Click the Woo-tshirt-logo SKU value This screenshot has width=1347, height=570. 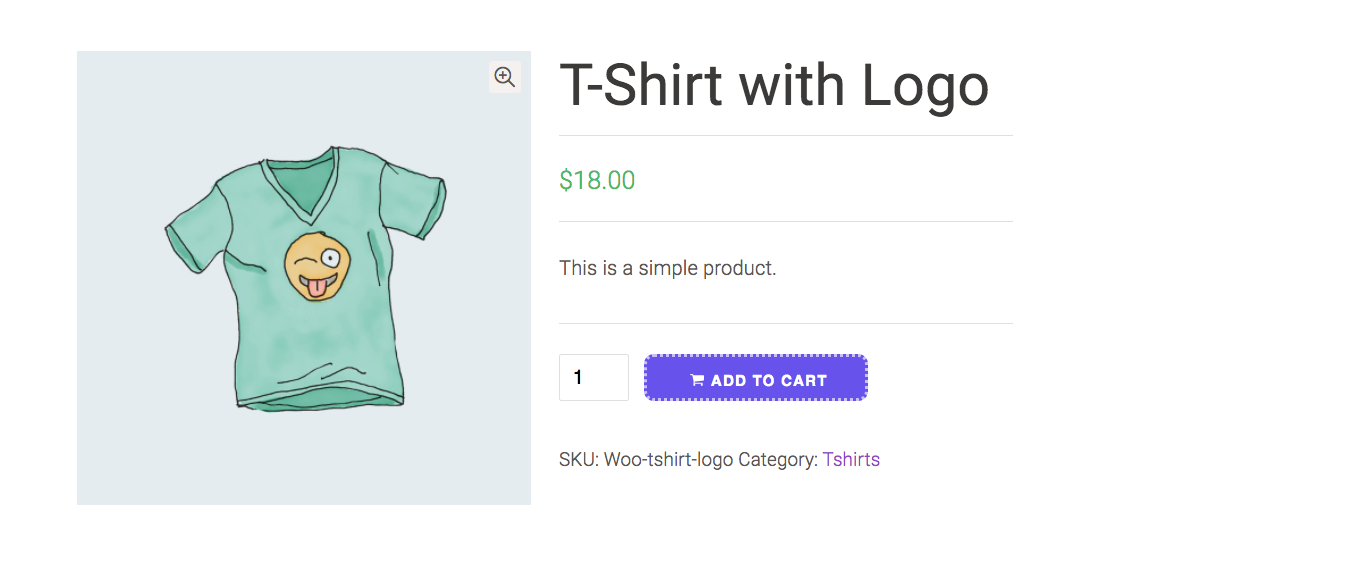pyautogui.click(x=668, y=460)
